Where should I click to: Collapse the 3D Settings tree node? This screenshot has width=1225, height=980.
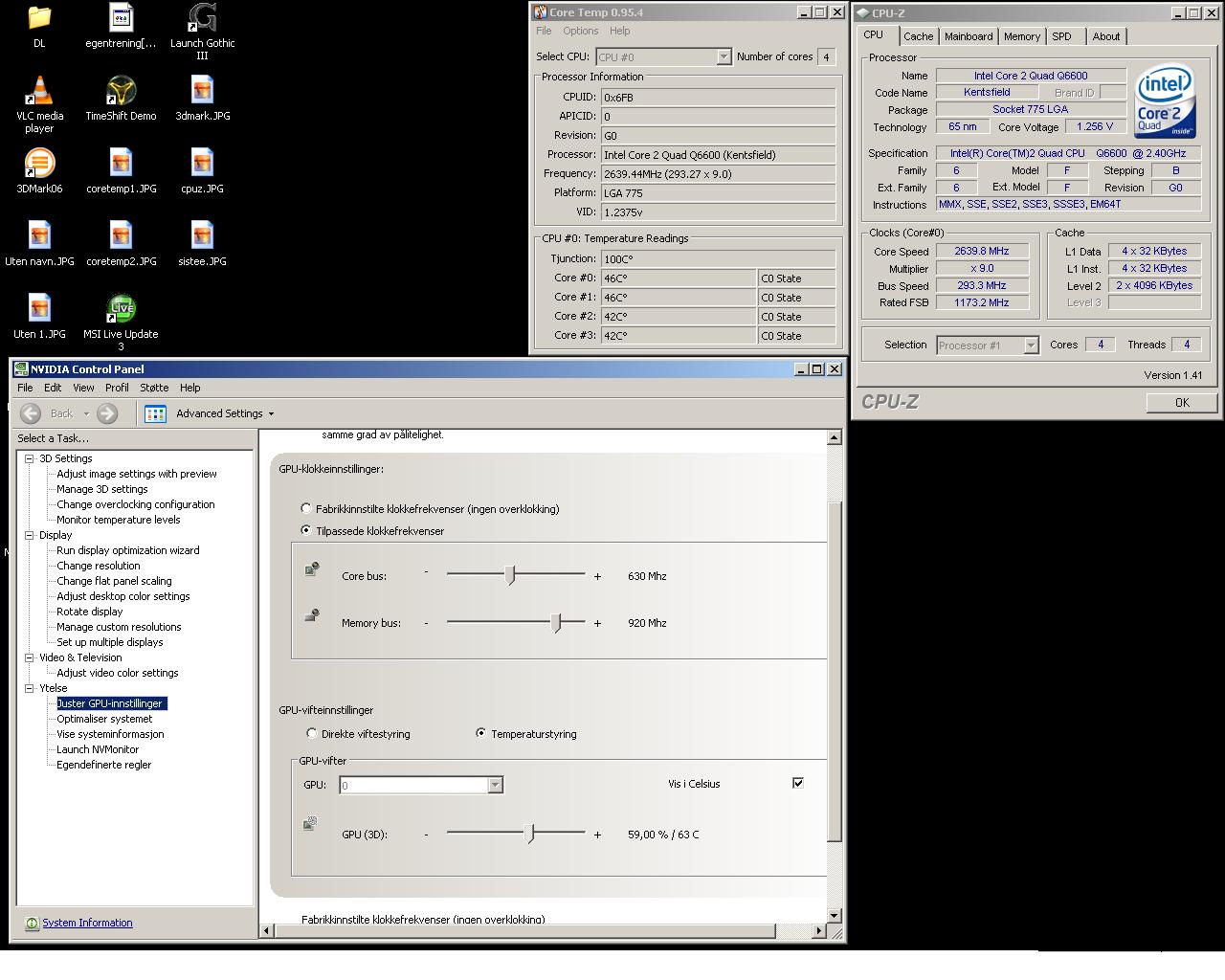(x=29, y=458)
